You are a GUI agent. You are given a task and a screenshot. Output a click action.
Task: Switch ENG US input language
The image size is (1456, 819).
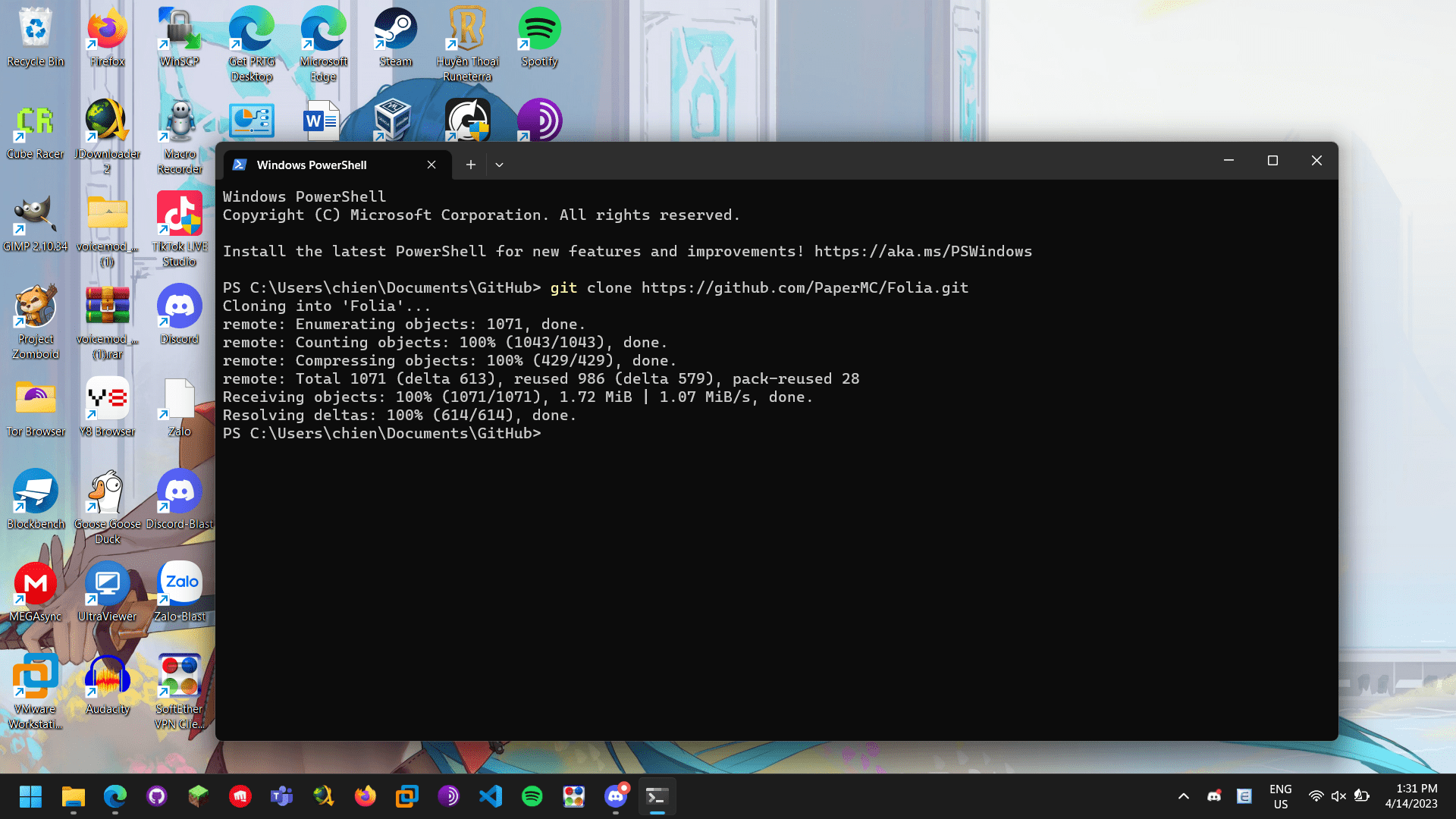[x=1280, y=796]
